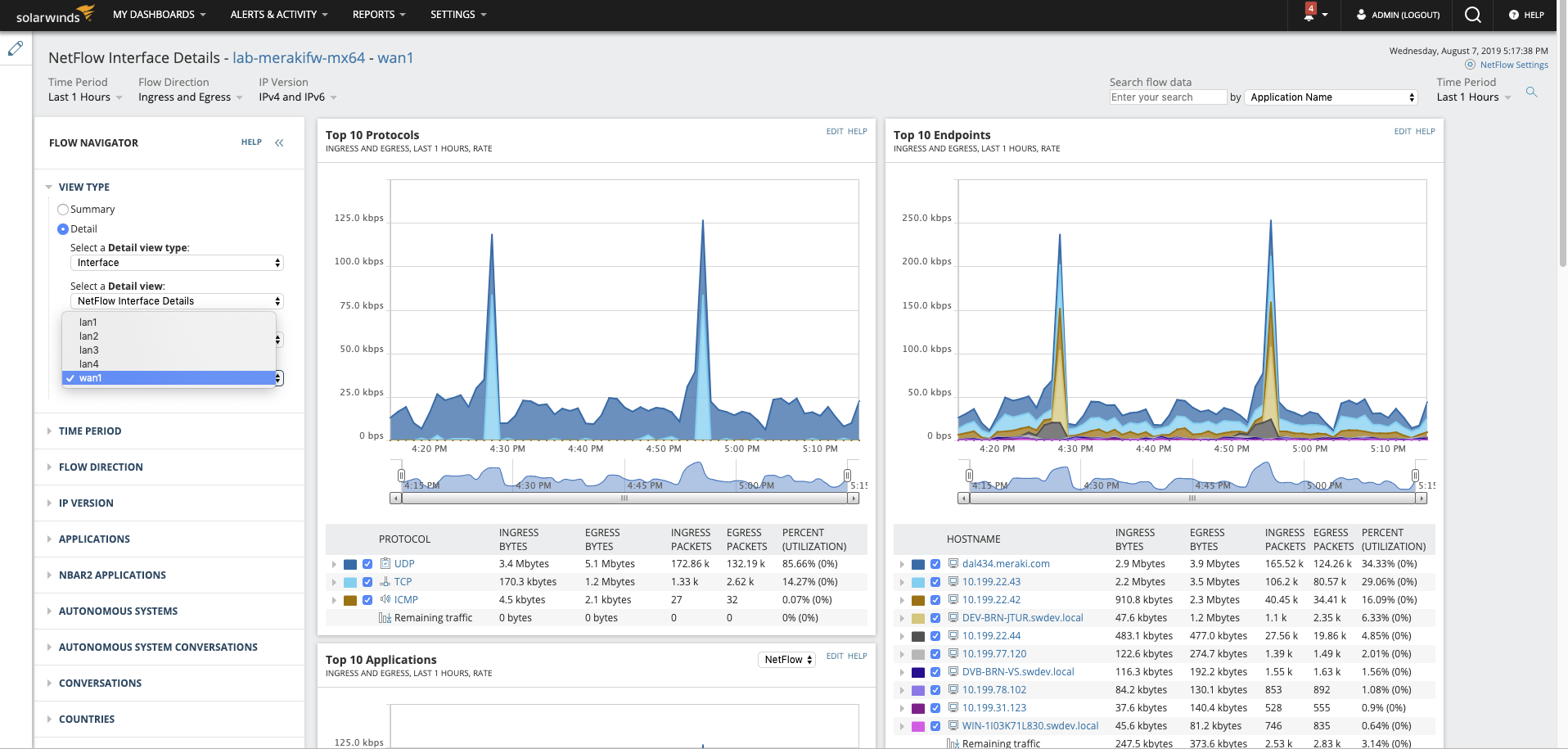Viewport: 1568px width, 749px height.
Task: Open the notifications bell icon
Action: [x=1309, y=13]
